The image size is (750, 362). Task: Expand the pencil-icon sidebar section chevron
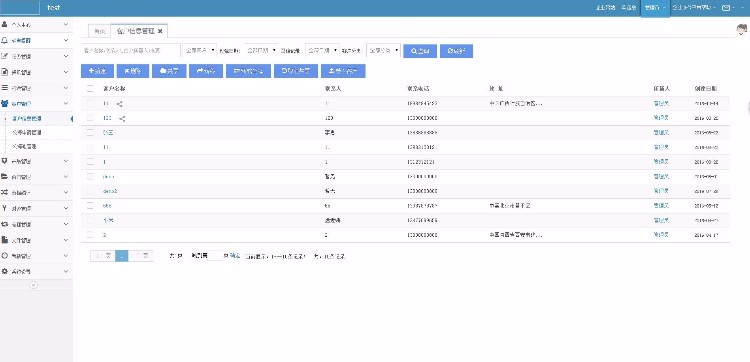pos(66,56)
